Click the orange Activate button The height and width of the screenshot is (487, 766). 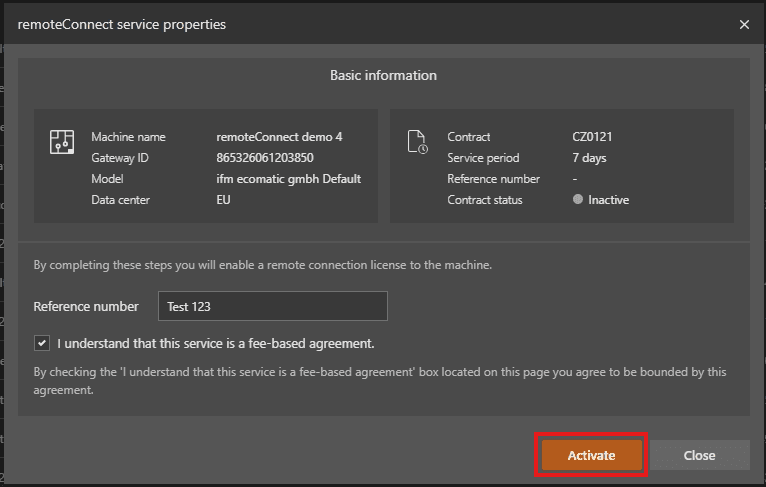tap(591, 455)
